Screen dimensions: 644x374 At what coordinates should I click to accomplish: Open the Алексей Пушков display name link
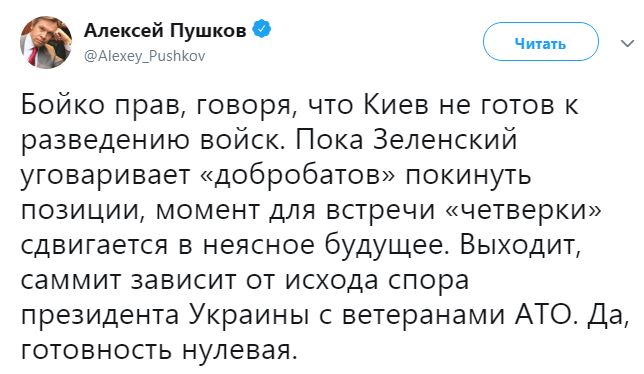pos(165,30)
